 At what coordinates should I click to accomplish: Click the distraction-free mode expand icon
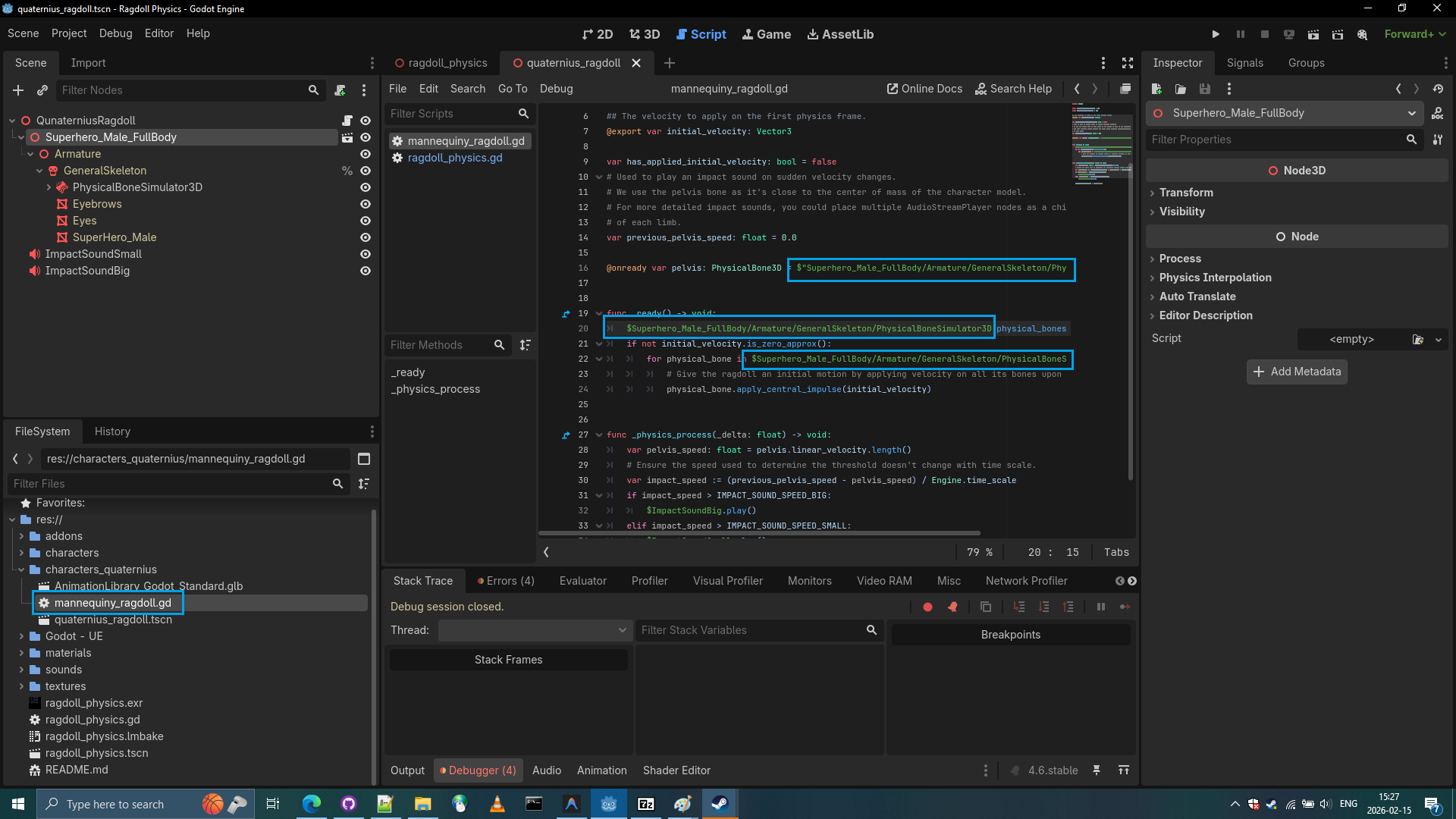(1128, 63)
